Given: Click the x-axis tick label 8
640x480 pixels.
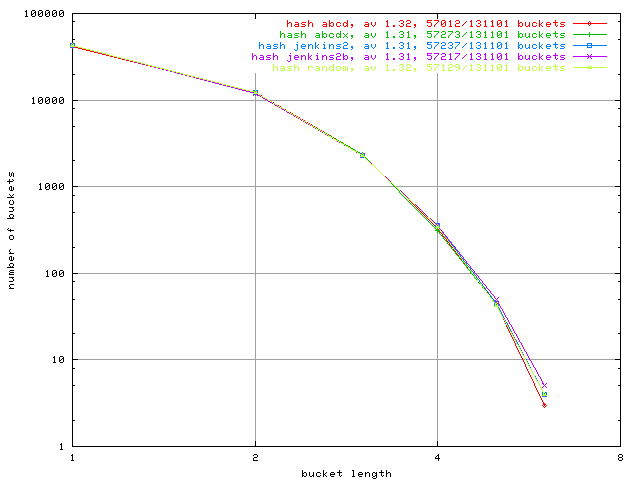Looking at the screenshot, I should (x=620, y=458).
